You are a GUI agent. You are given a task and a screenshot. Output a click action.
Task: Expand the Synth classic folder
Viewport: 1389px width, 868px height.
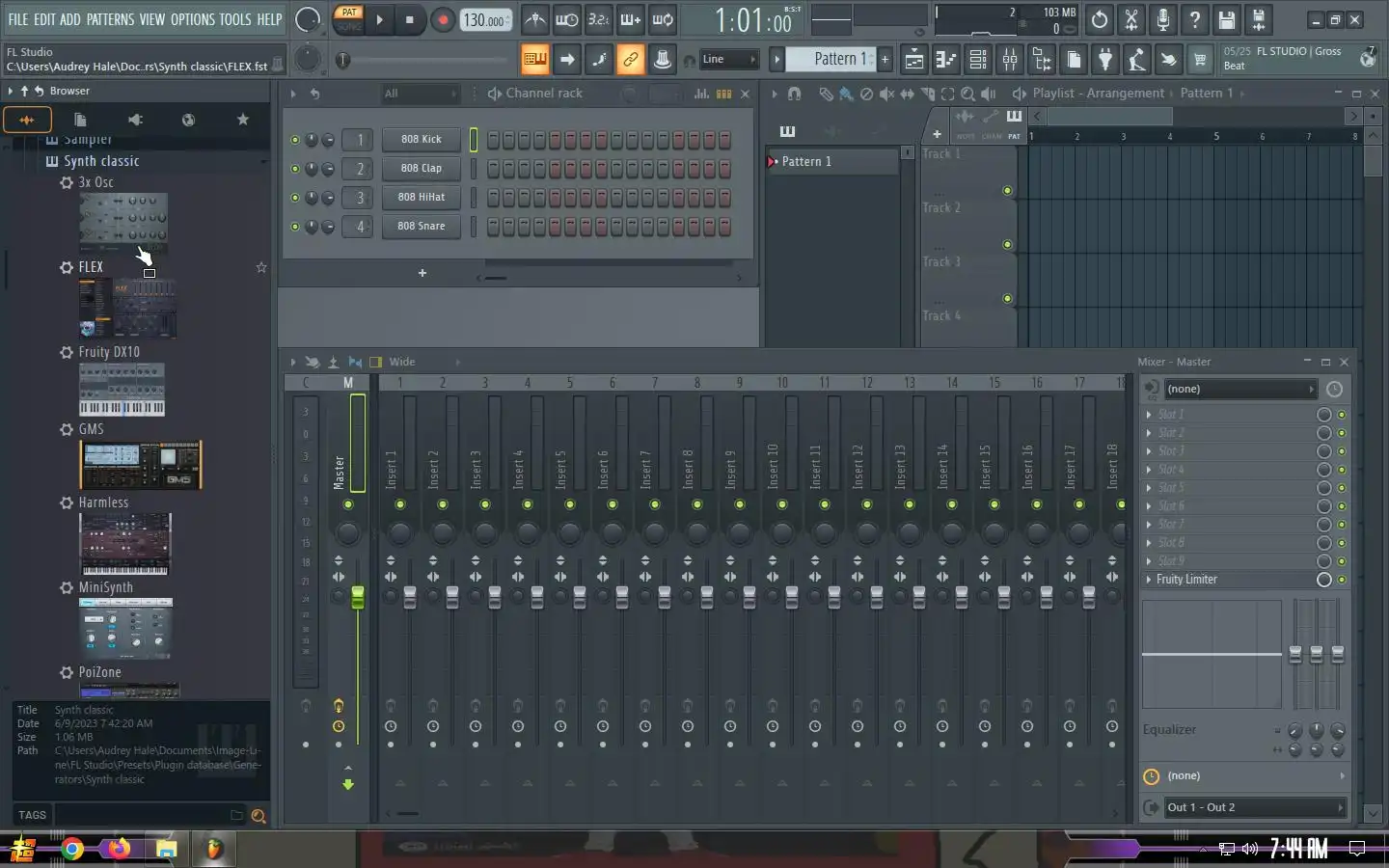(x=101, y=161)
